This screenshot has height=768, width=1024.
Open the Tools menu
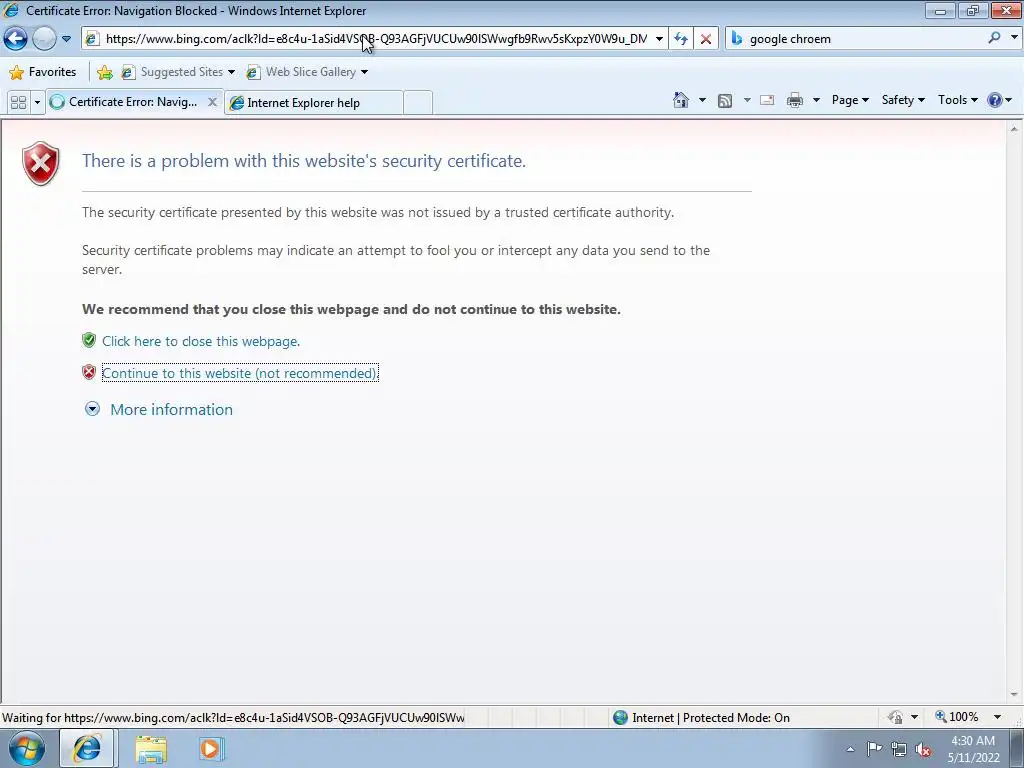point(957,100)
